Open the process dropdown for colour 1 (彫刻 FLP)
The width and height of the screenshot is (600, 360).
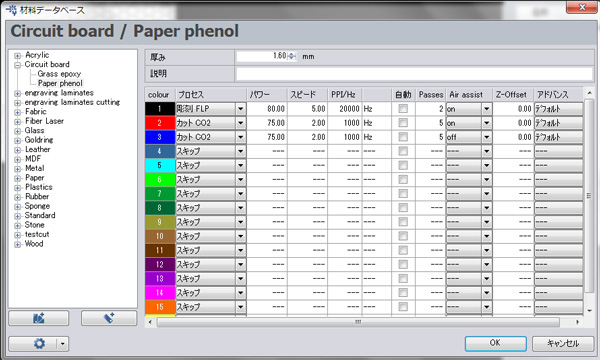tap(240, 109)
